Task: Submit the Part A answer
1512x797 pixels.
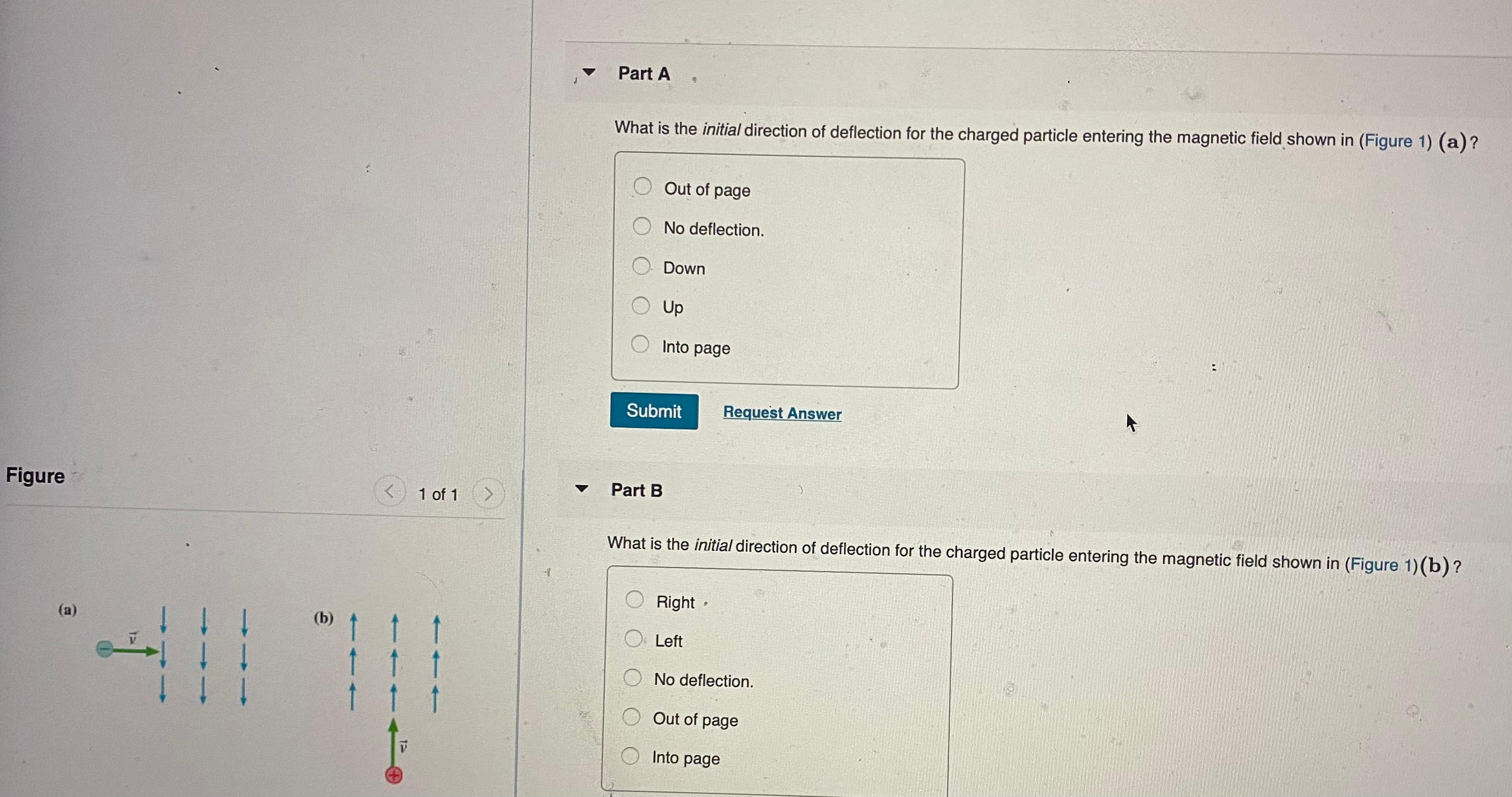Action: 654,412
